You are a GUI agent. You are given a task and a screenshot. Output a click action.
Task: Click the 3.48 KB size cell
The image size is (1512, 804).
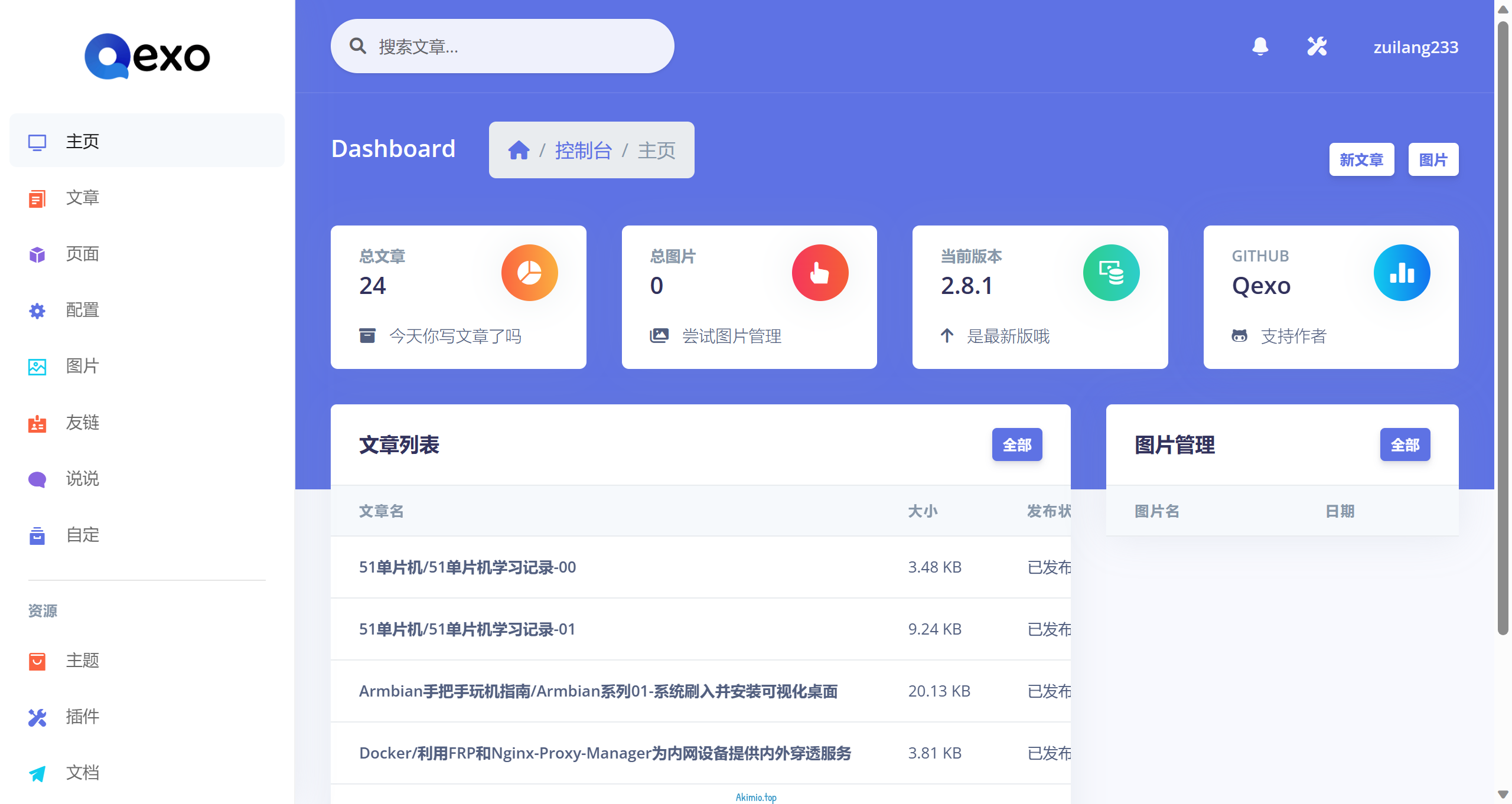point(935,567)
